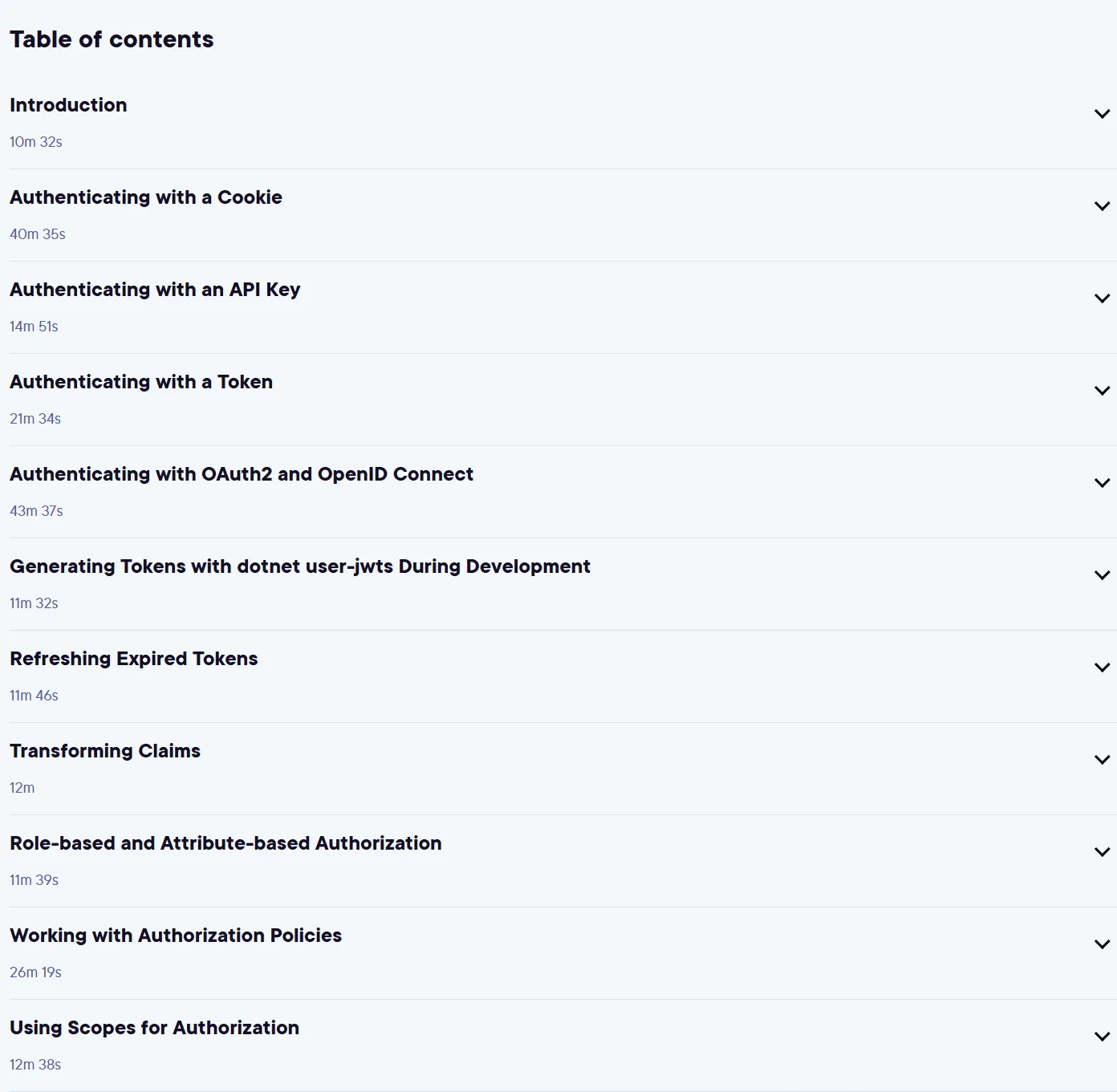The height and width of the screenshot is (1092, 1117).
Task: Click Working with Authorization Policies title
Action: pyautogui.click(x=176, y=936)
